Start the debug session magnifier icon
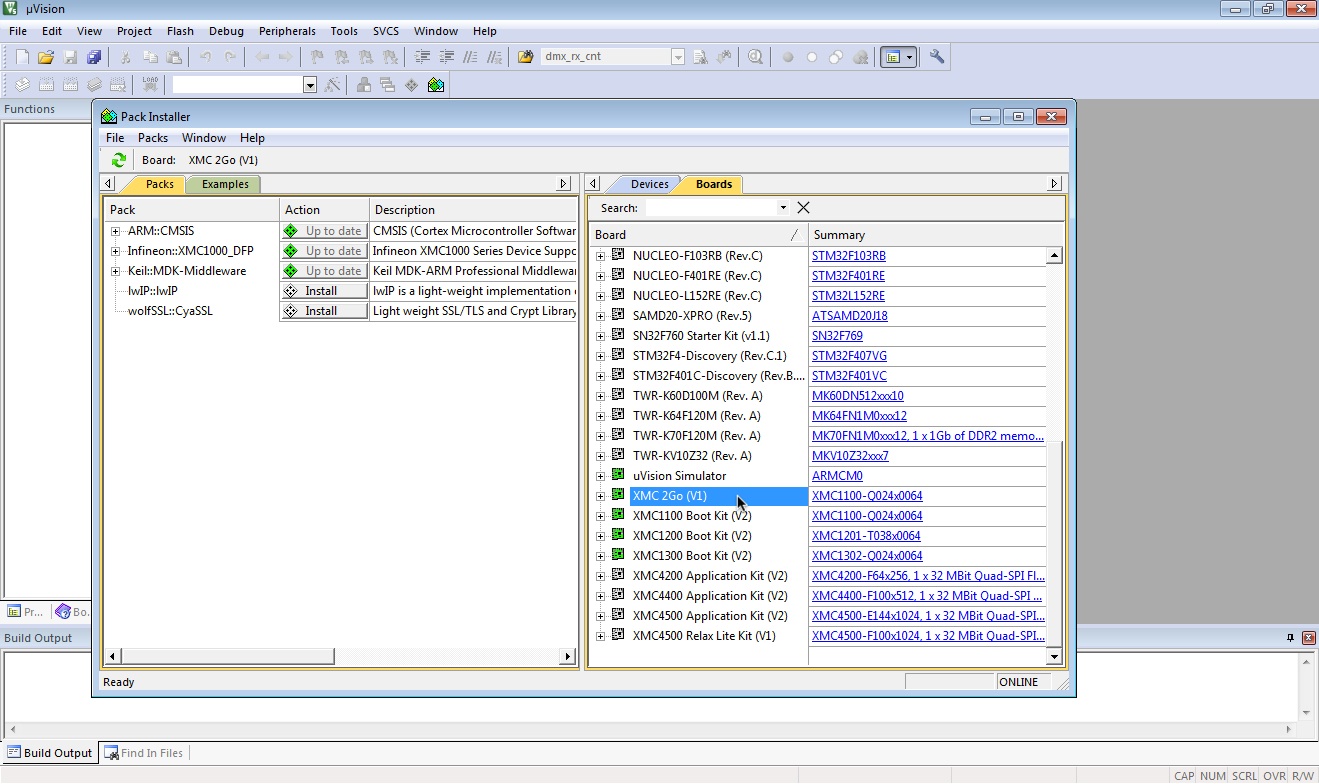This screenshot has height=784, width=1319. (x=755, y=57)
